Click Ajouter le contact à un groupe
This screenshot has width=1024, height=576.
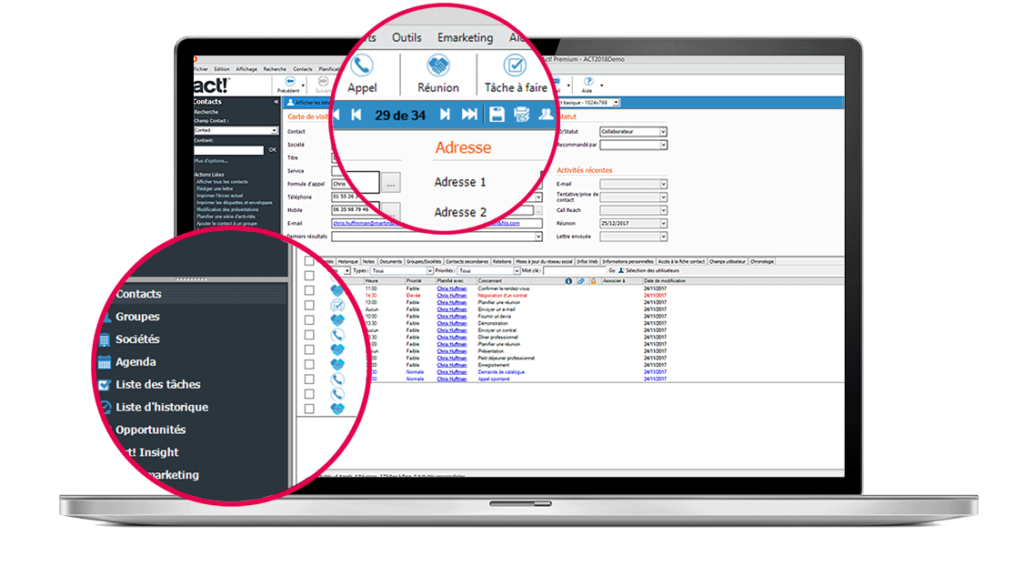[227, 223]
